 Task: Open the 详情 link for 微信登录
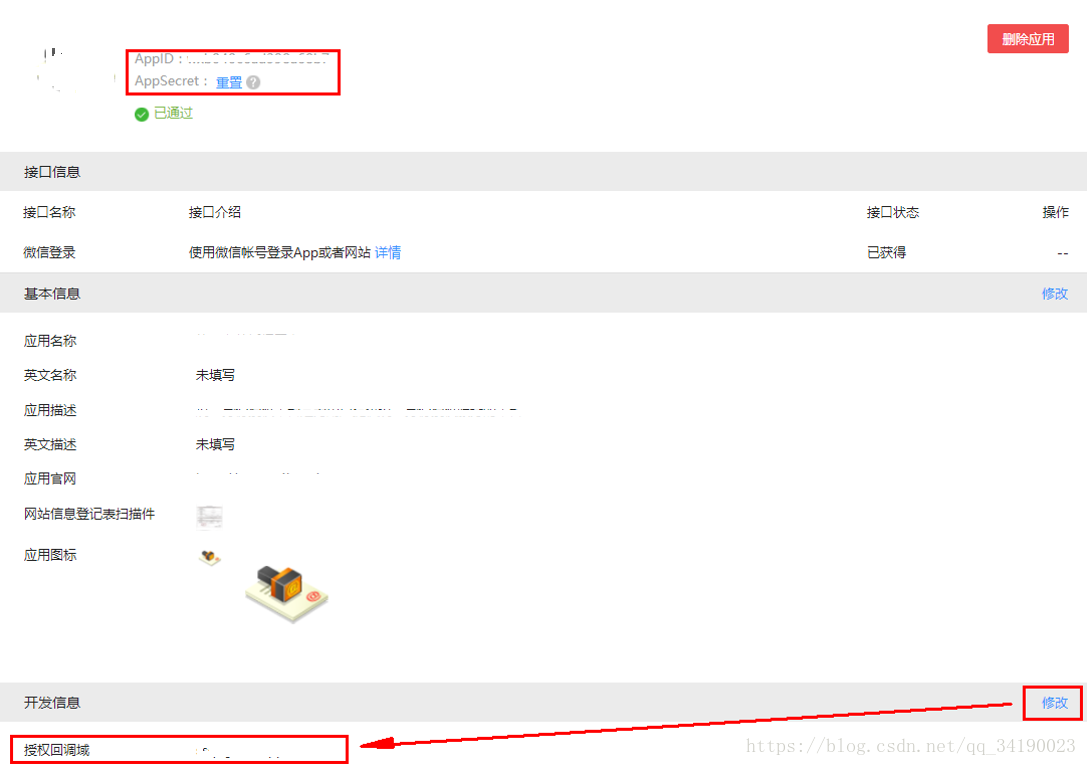(x=388, y=252)
